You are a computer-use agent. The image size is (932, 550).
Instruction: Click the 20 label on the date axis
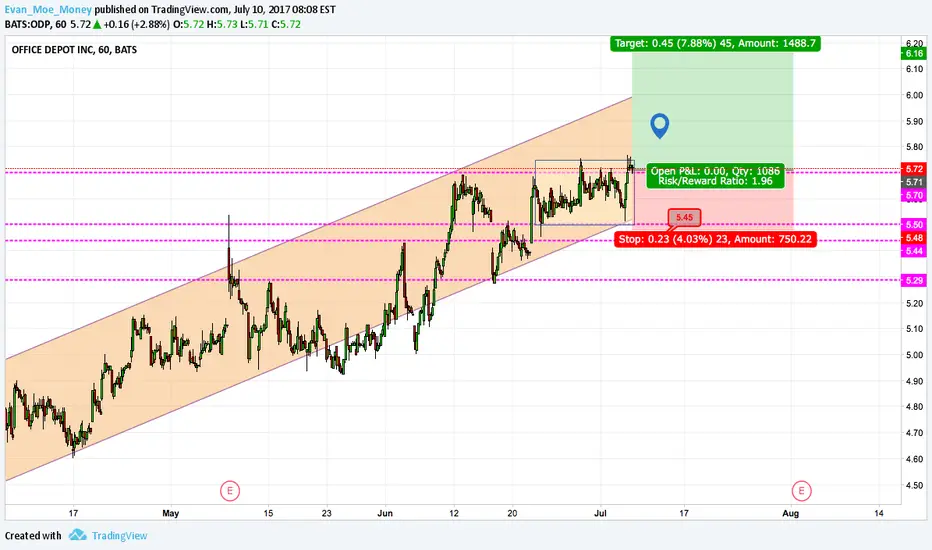pyautogui.click(x=512, y=513)
